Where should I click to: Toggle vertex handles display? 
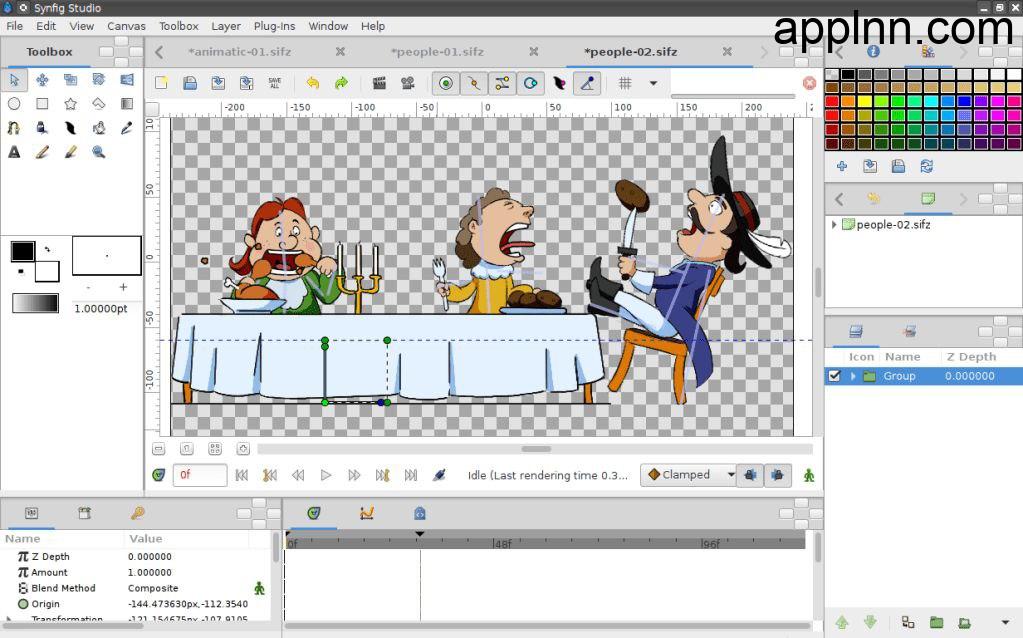click(474, 83)
